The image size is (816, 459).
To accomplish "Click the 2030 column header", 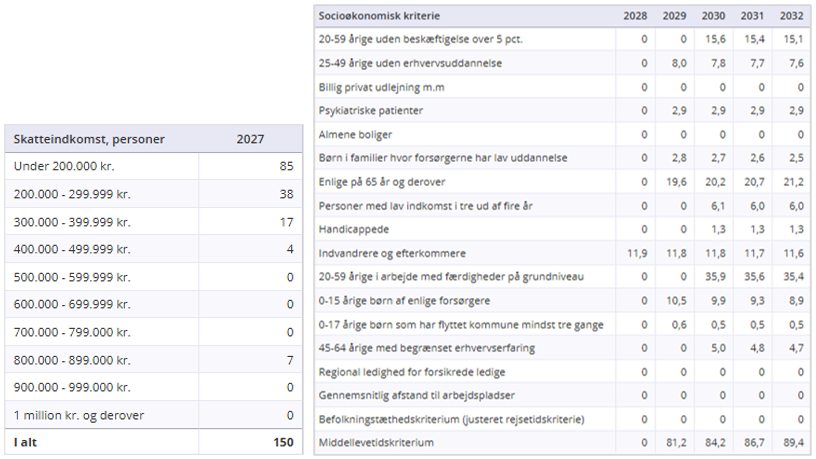I will point(713,16).
